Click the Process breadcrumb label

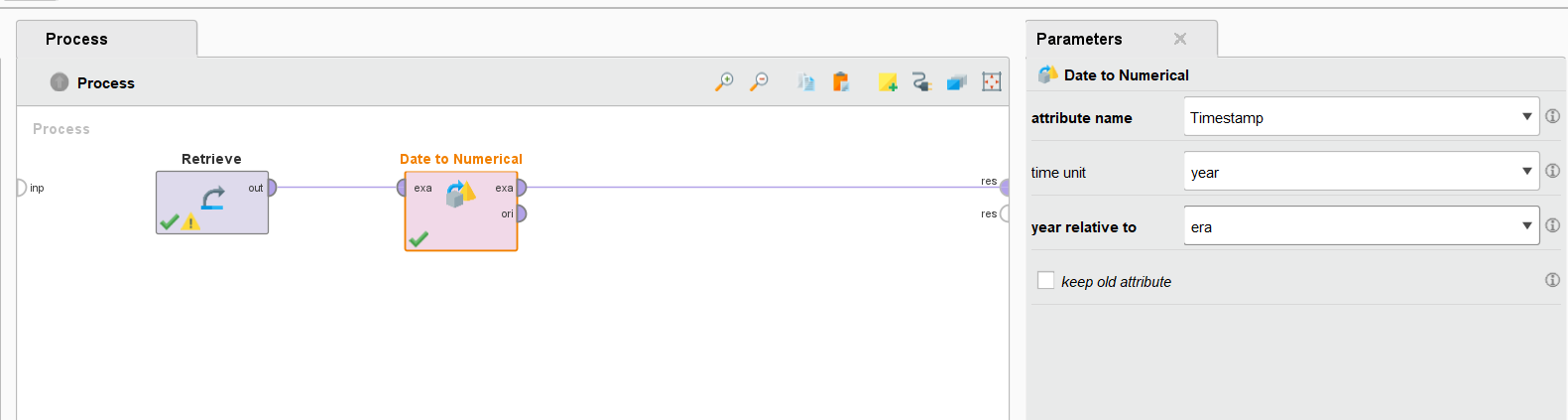click(106, 83)
